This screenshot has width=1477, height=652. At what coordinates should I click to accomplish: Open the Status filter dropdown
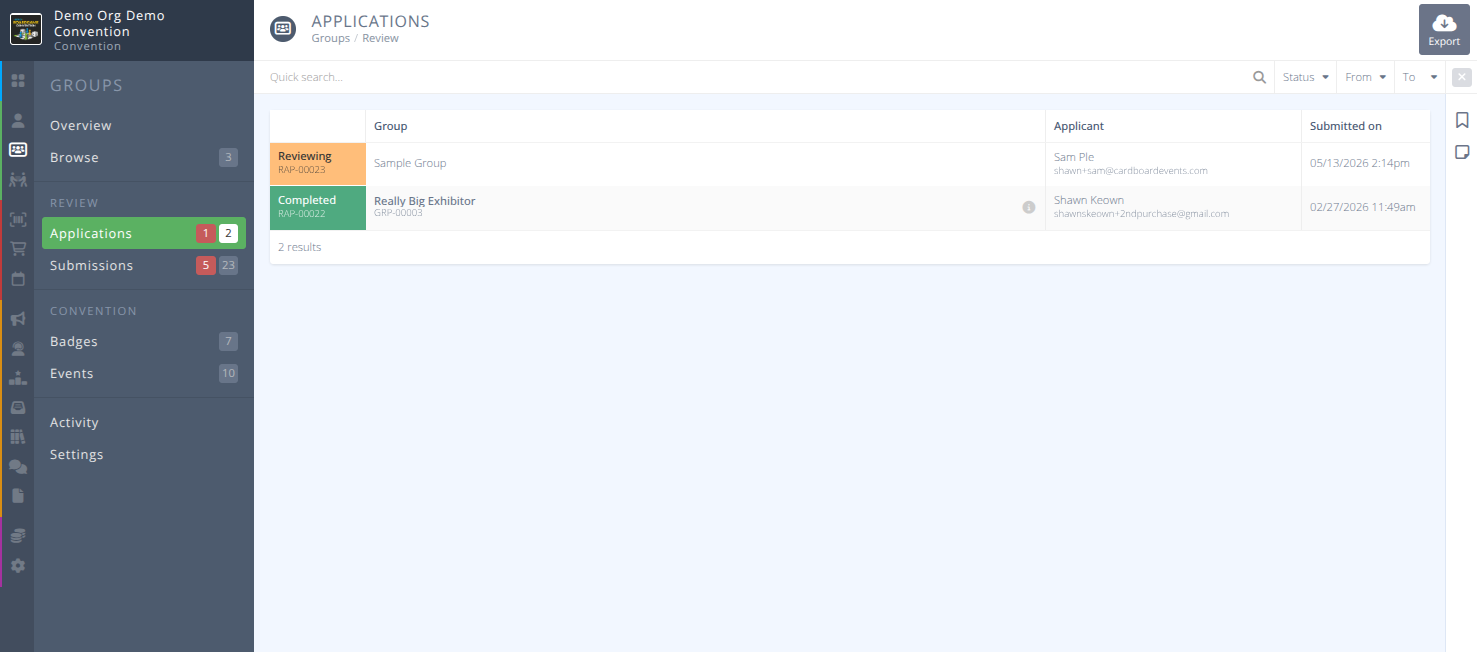click(1305, 77)
